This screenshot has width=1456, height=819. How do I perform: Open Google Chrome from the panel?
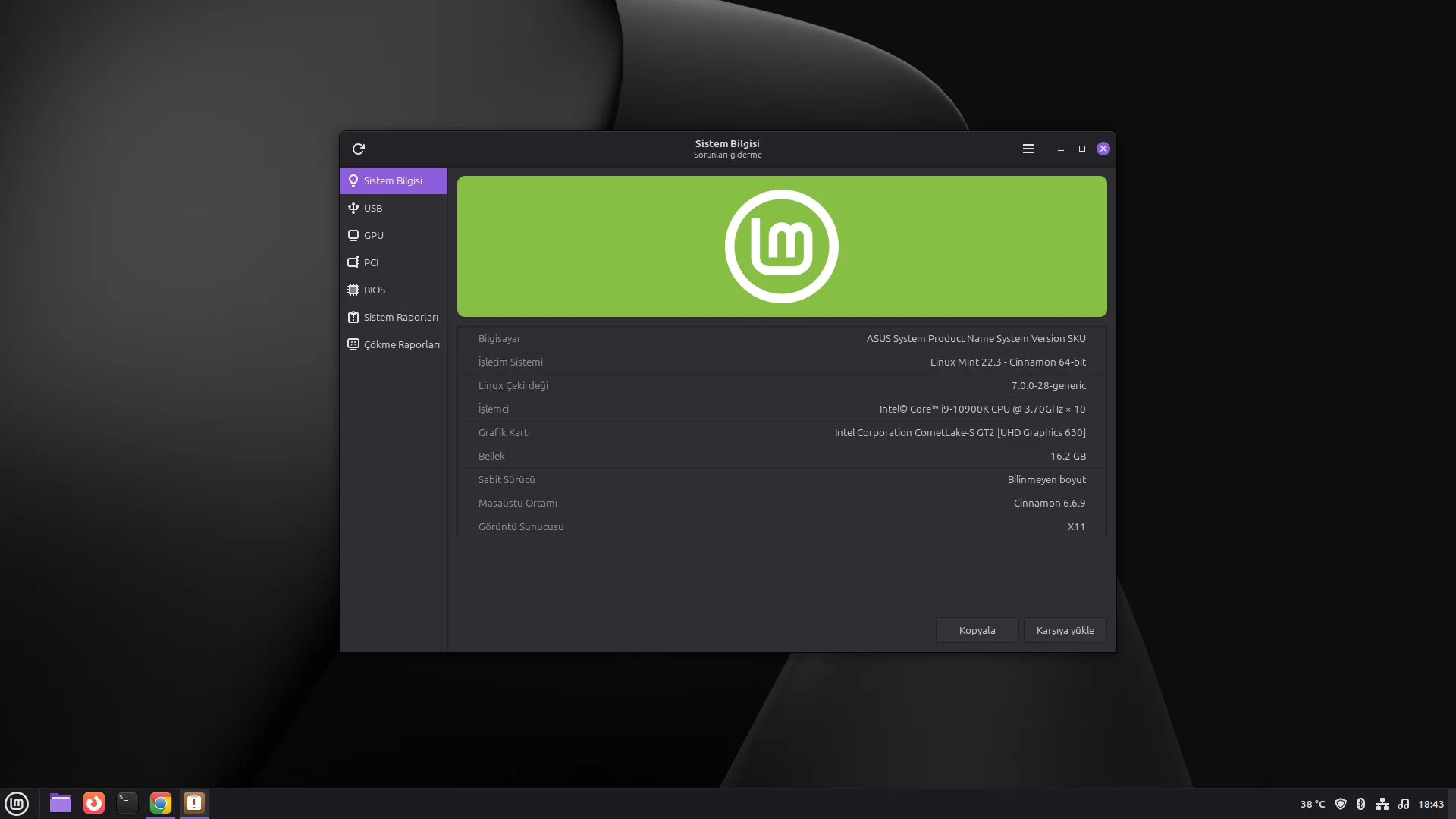point(161,803)
